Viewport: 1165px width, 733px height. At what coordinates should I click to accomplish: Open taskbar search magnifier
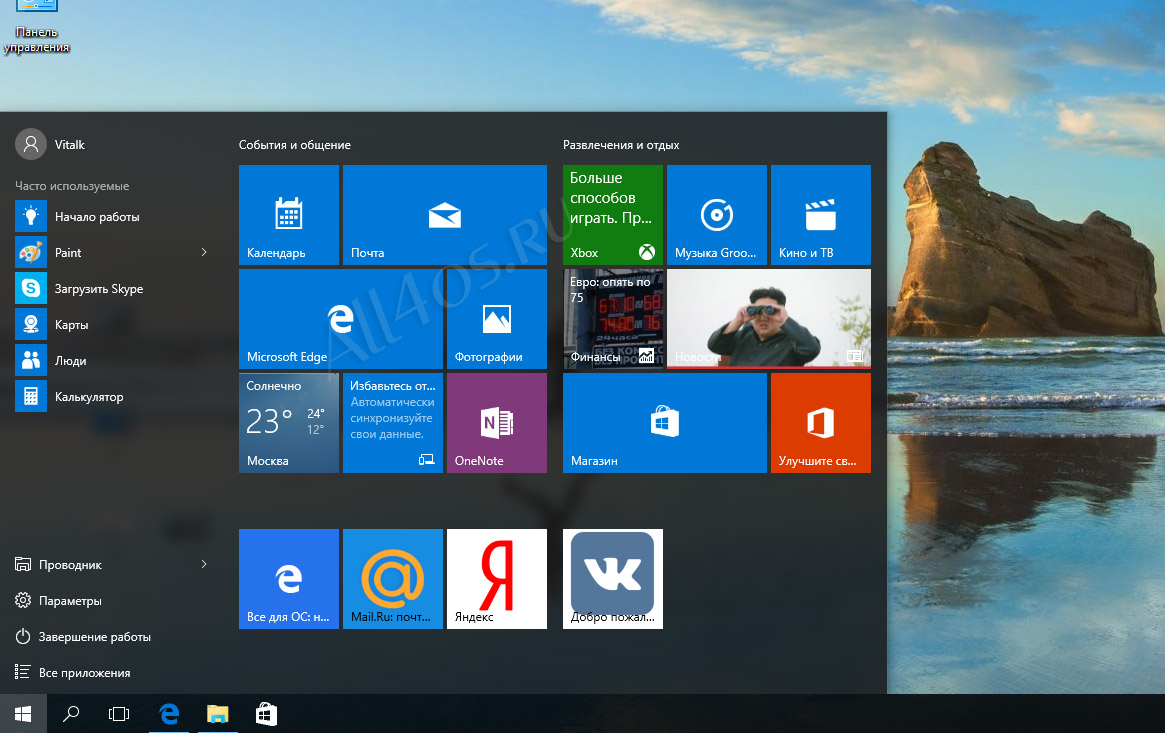[x=71, y=714]
